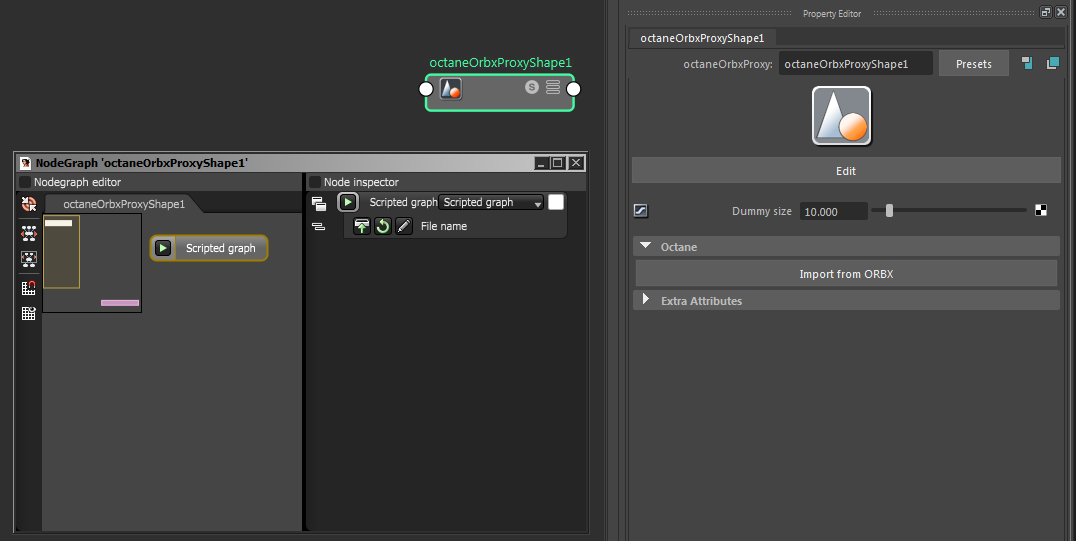The width and height of the screenshot is (1076, 541).
Task: Click the Presets button
Action: [x=974, y=64]
